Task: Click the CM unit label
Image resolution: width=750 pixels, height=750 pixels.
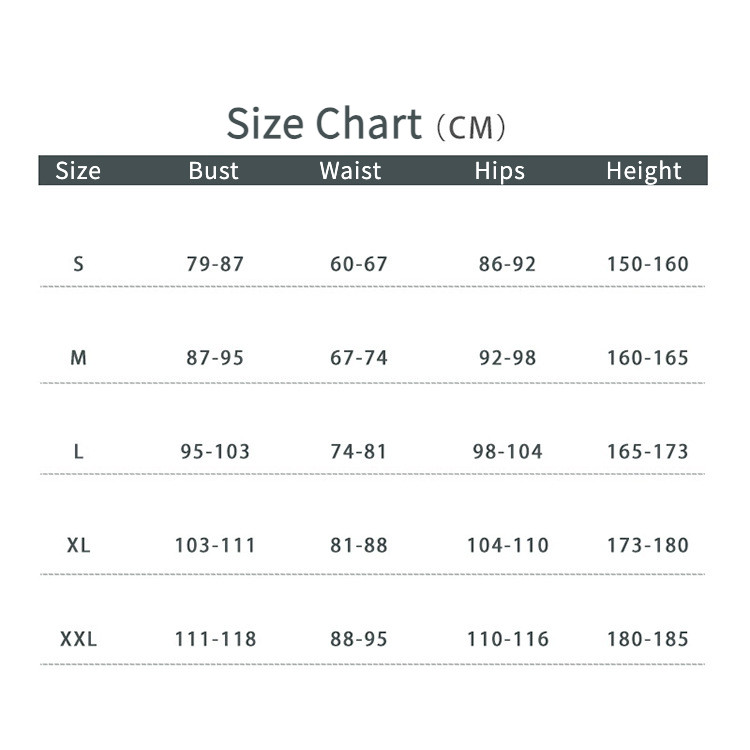Action: [x=472, y=128]
